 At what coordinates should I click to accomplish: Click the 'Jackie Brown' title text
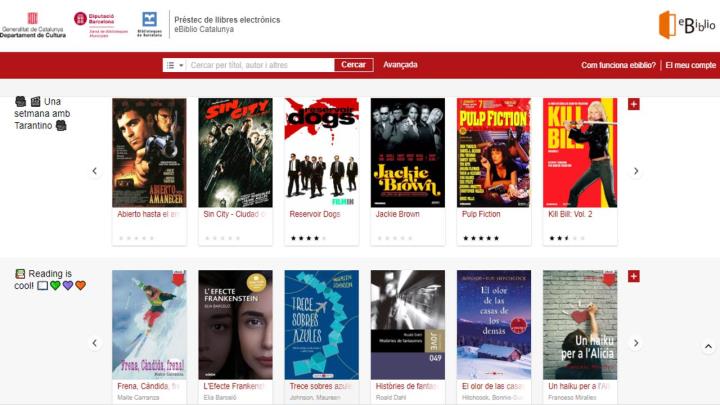click(397, 214)
